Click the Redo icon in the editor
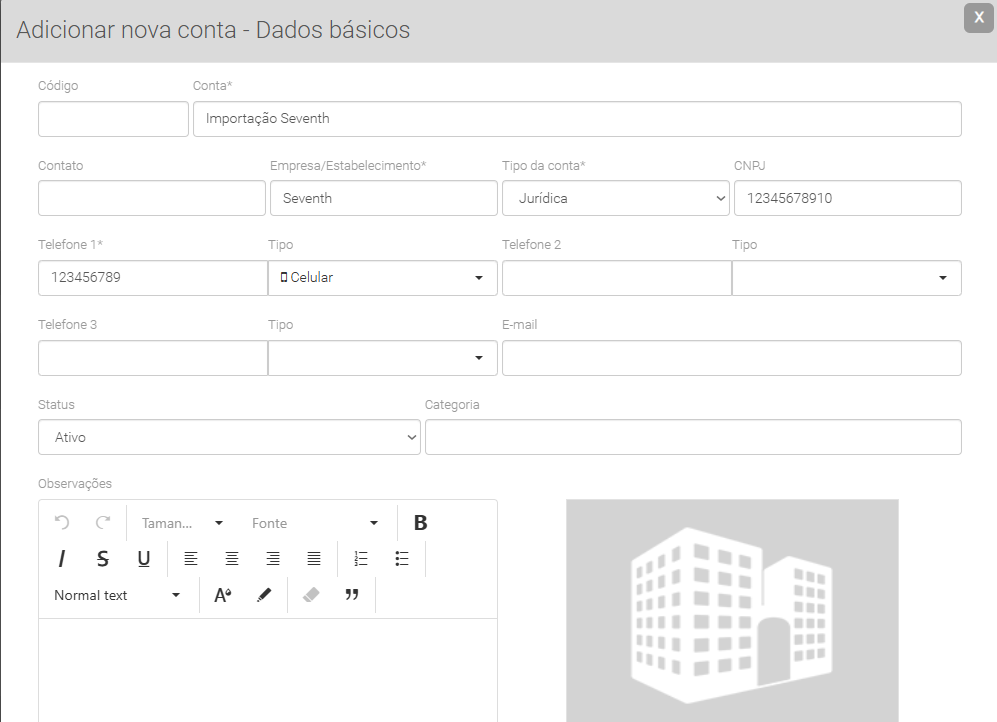Screen dimensions: 997x722 click(x=103, y=523)
